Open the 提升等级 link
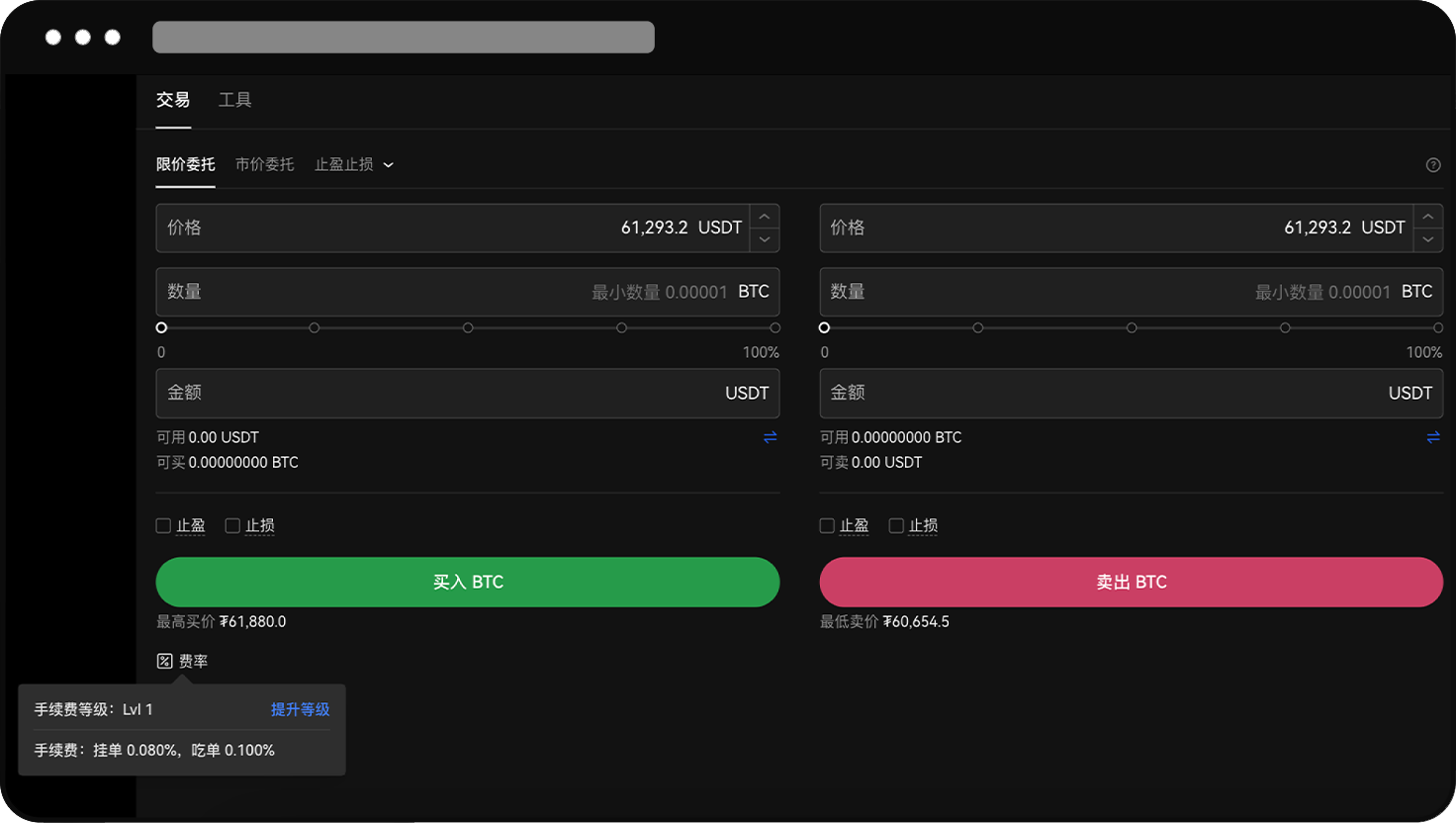Viewport: 1456px width, 823px height. [x=299, y=709]
